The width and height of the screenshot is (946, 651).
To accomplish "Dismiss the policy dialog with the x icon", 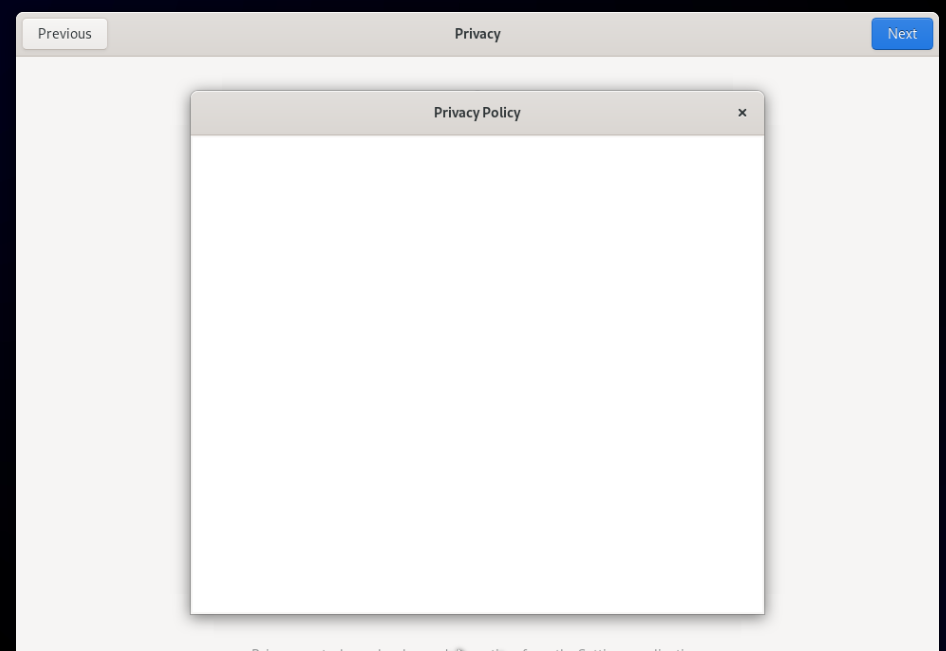I will click(742, 113).
